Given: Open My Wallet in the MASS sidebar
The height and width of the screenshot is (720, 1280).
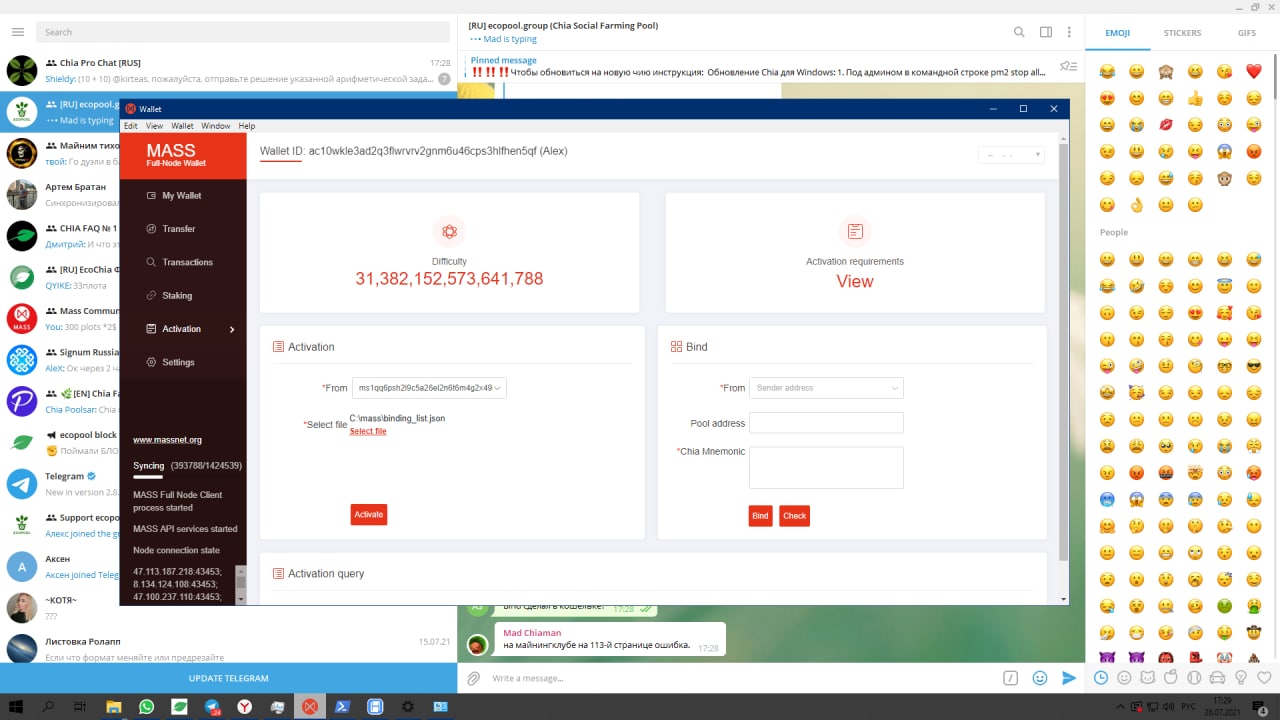Looking at the screenshot, I should (182, 196).
